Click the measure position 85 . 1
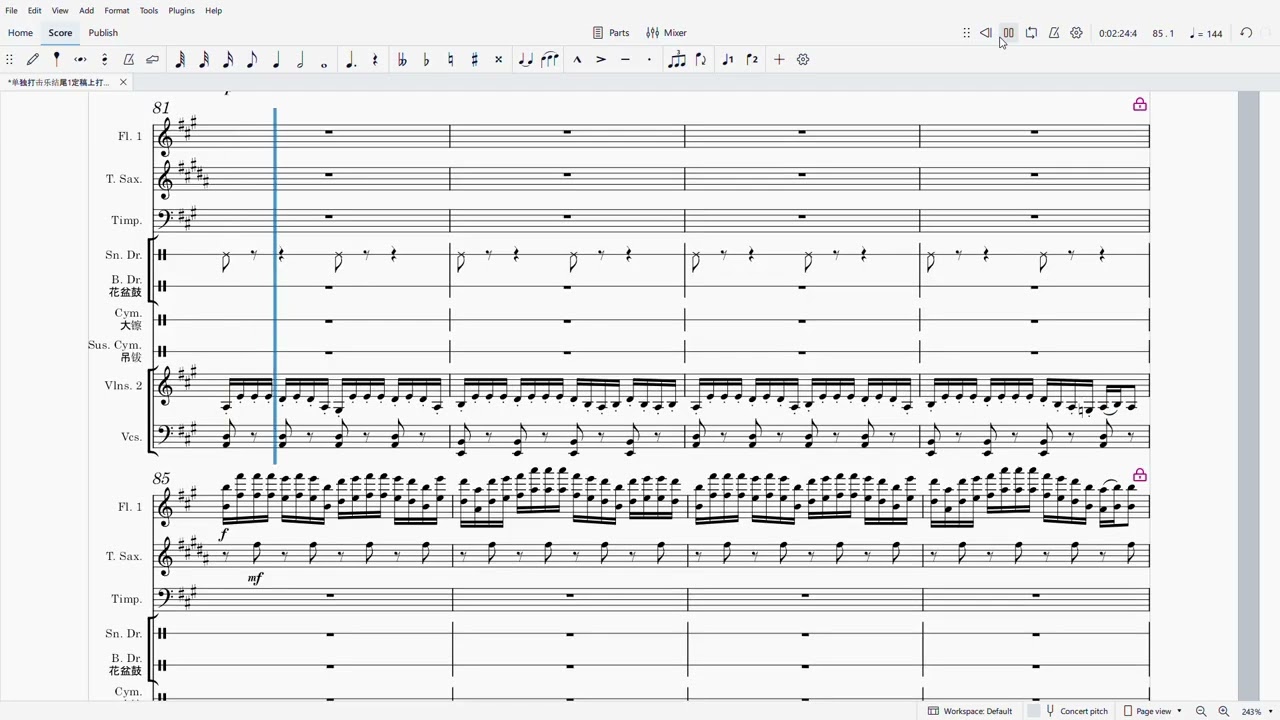This screenshot has height=720, width=1280. [1163, 33]
